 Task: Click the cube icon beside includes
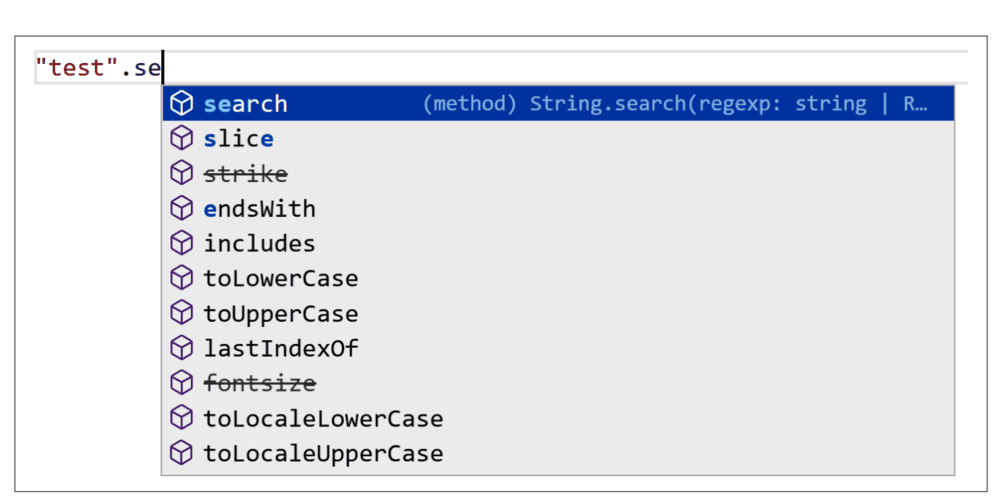[182, 244]
